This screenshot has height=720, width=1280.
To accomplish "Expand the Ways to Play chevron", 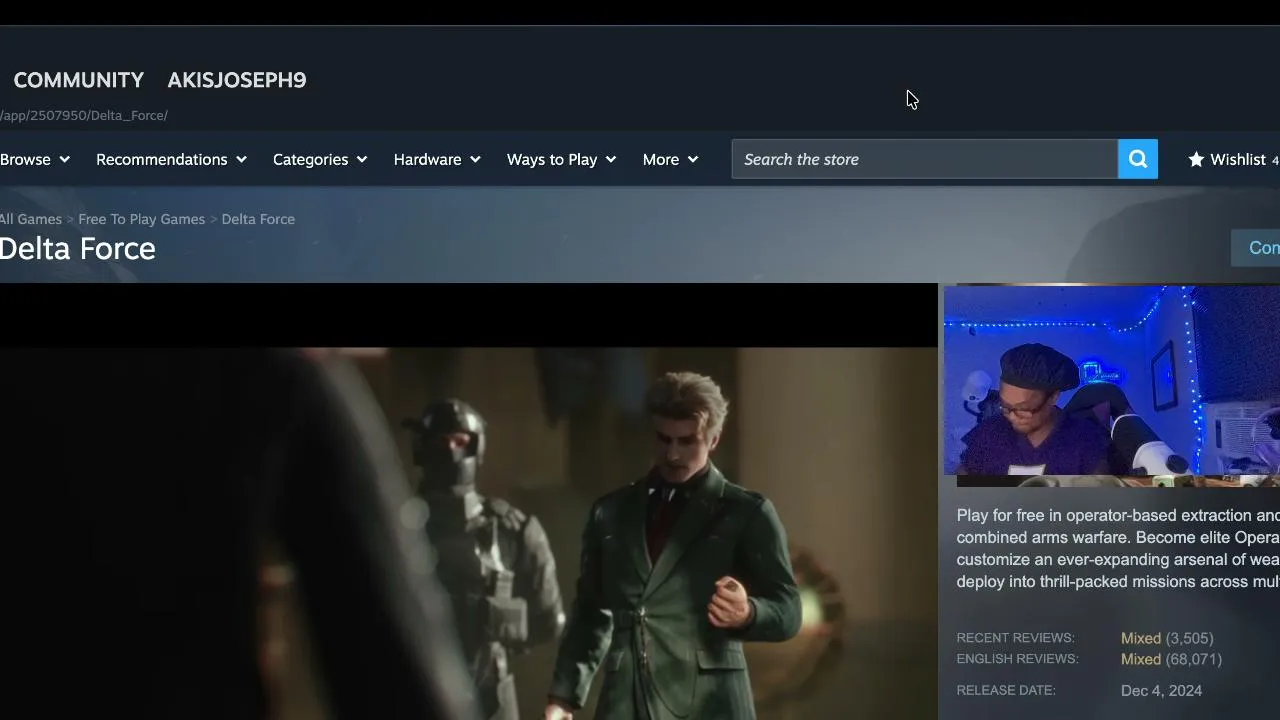I will [x=611, y=159].
